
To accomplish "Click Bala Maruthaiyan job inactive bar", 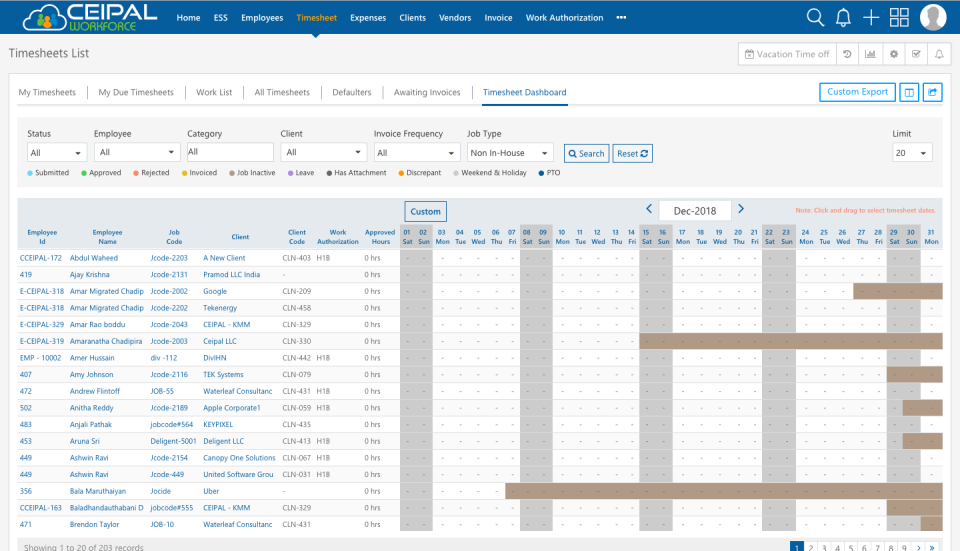I will pos(724,491).
